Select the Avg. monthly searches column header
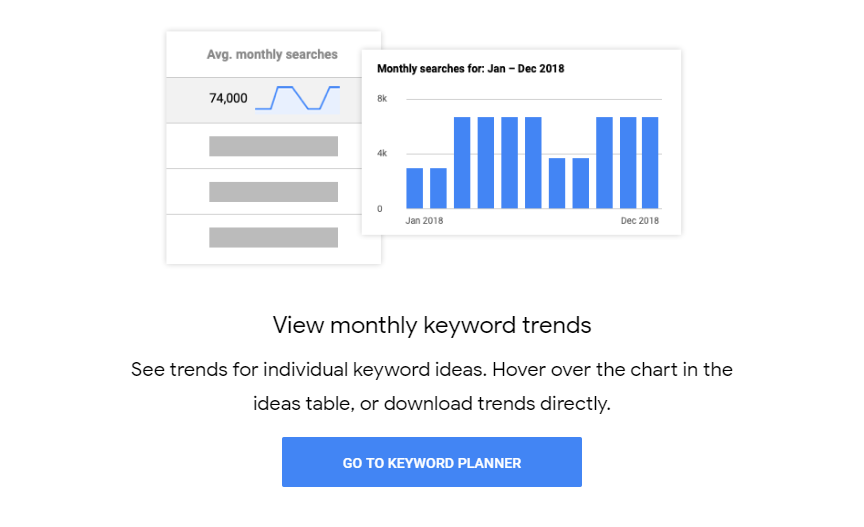The height and width of the screenshot is (527, 864). pos(272,54)
